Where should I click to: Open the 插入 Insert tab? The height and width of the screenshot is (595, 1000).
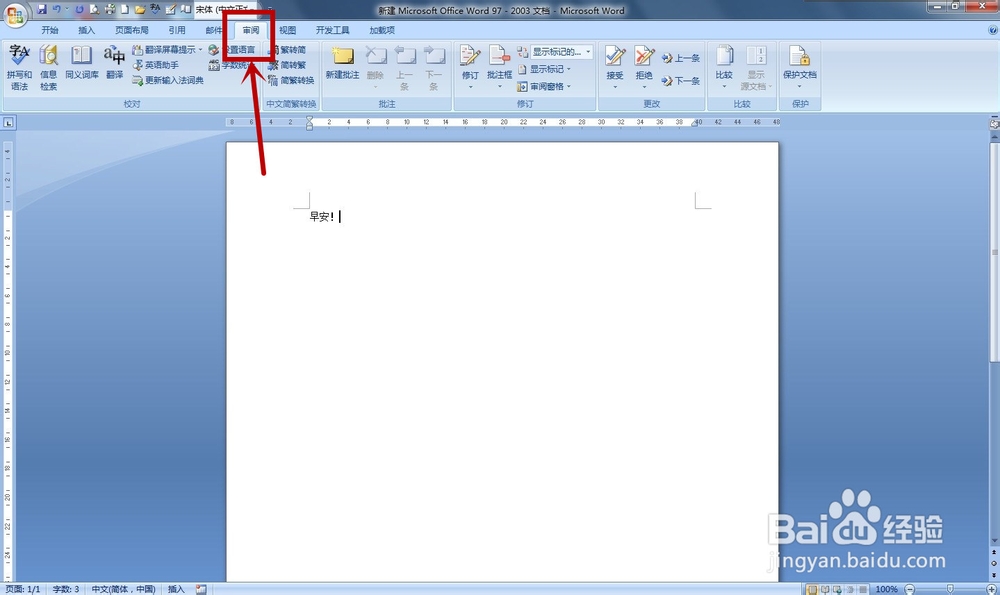coord(86,30)
